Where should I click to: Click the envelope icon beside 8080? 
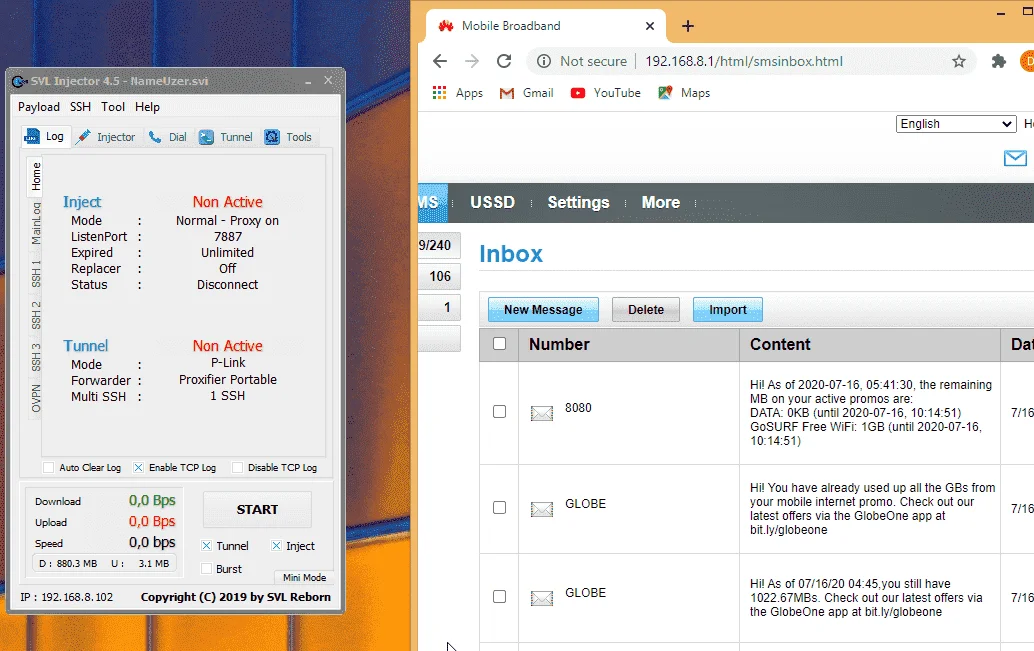pos(542,413)
